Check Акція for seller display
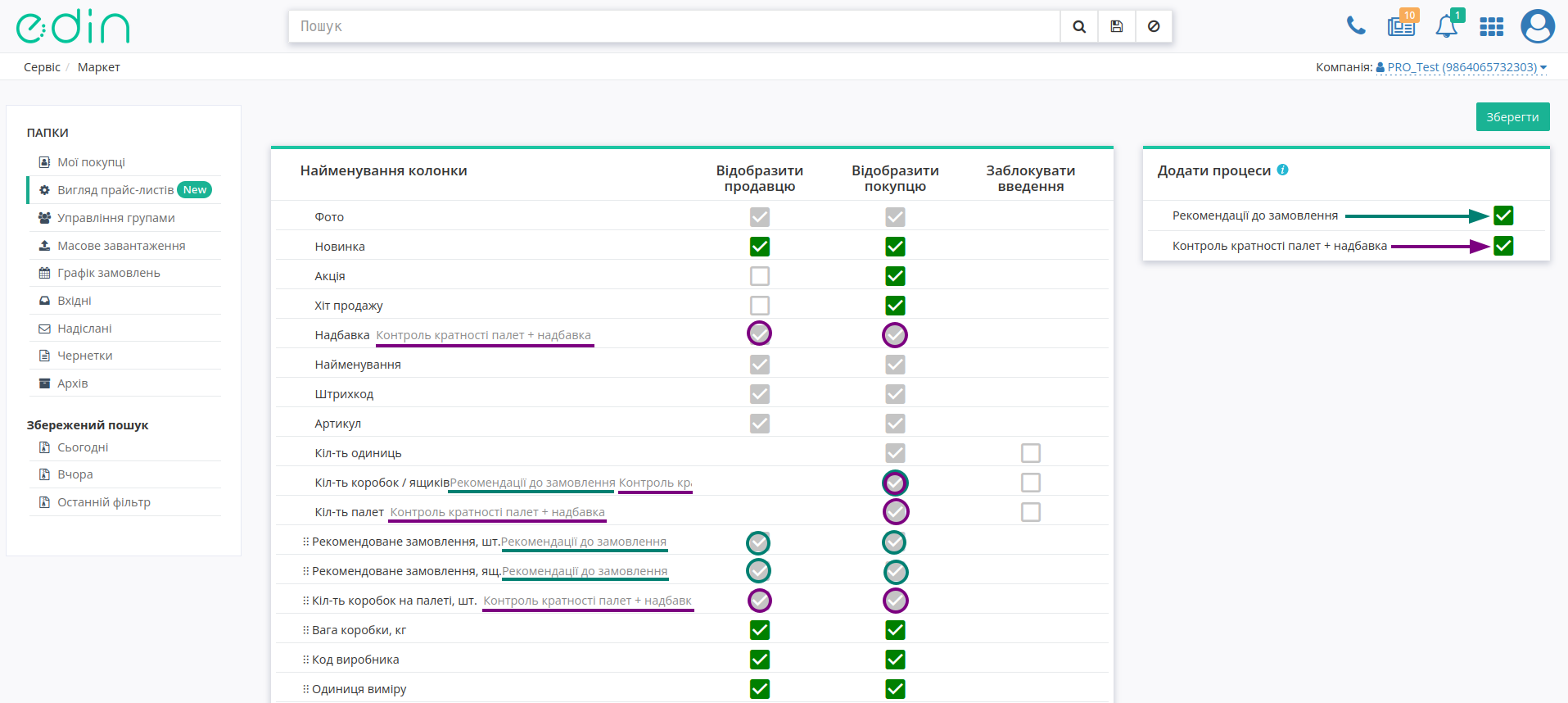1568x703 pixels. click(x=760, y=276)
